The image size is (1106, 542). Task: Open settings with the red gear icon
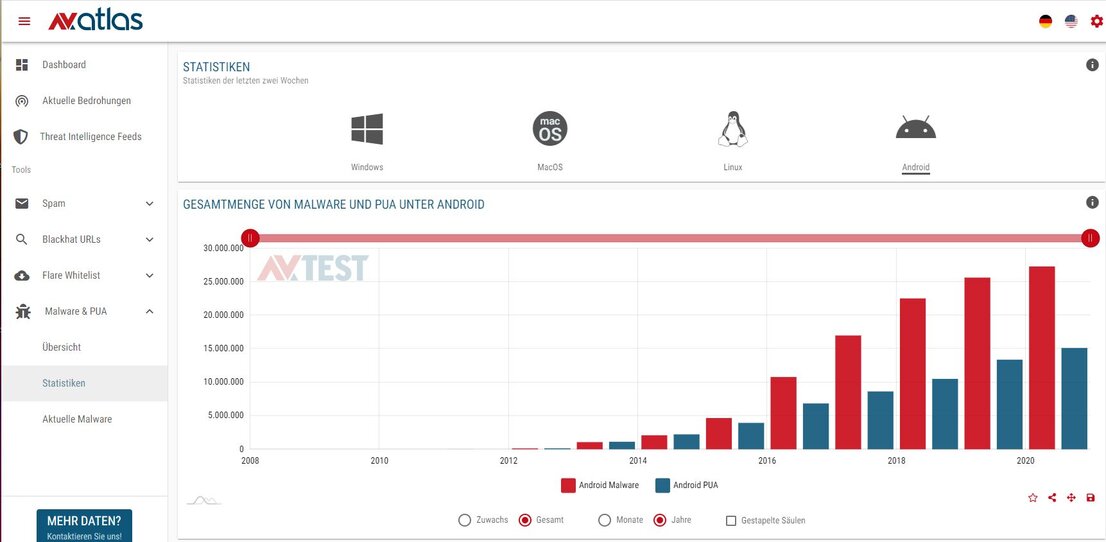(1096, 21)
